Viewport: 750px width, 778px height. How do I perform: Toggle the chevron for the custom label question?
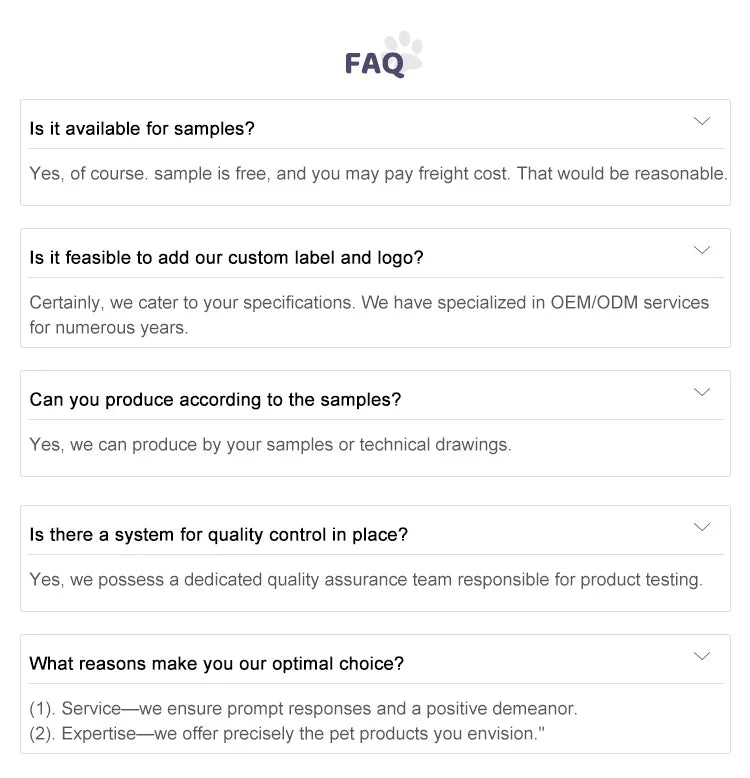click(x=702, y=250)
